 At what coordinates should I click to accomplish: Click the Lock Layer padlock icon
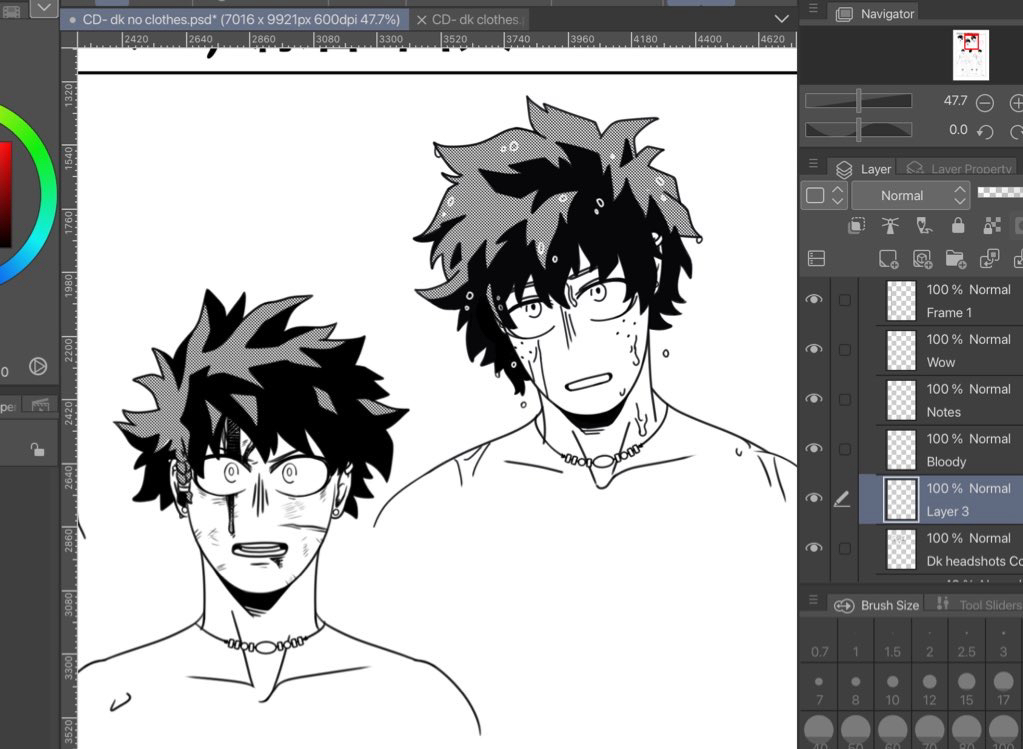[x=958, y=226]
